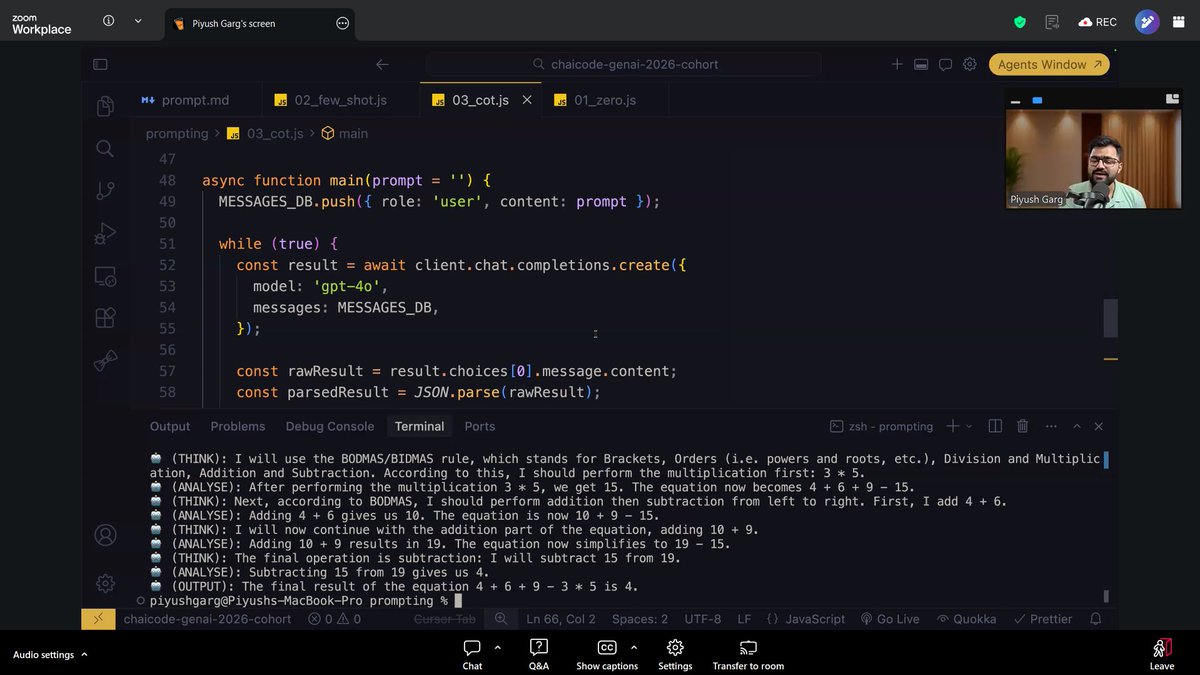Open Zoom Settings
1200x675 pixels.
[x=675, y=655]
